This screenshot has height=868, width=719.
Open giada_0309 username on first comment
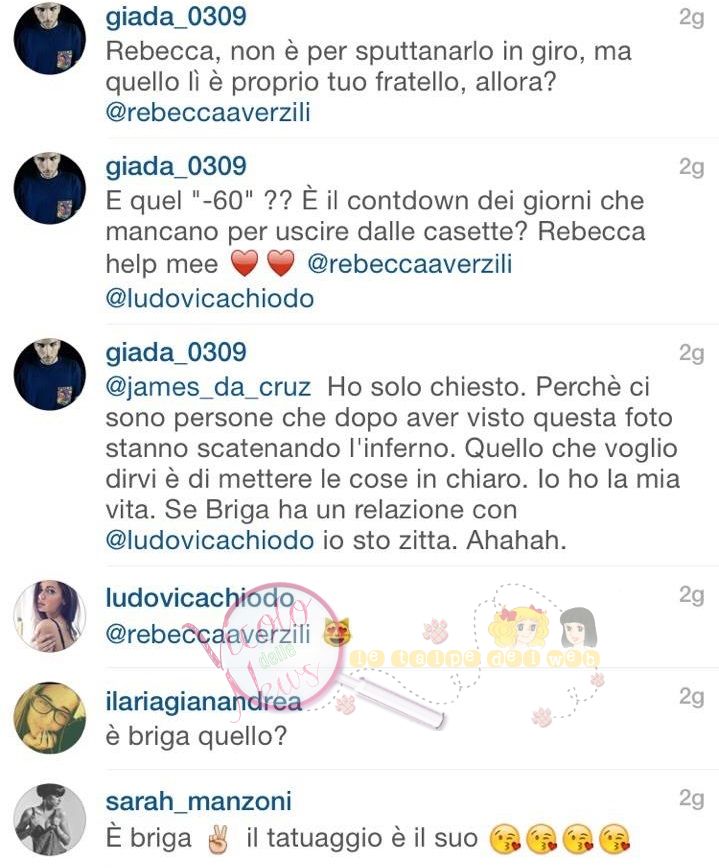tap(176, 17)
